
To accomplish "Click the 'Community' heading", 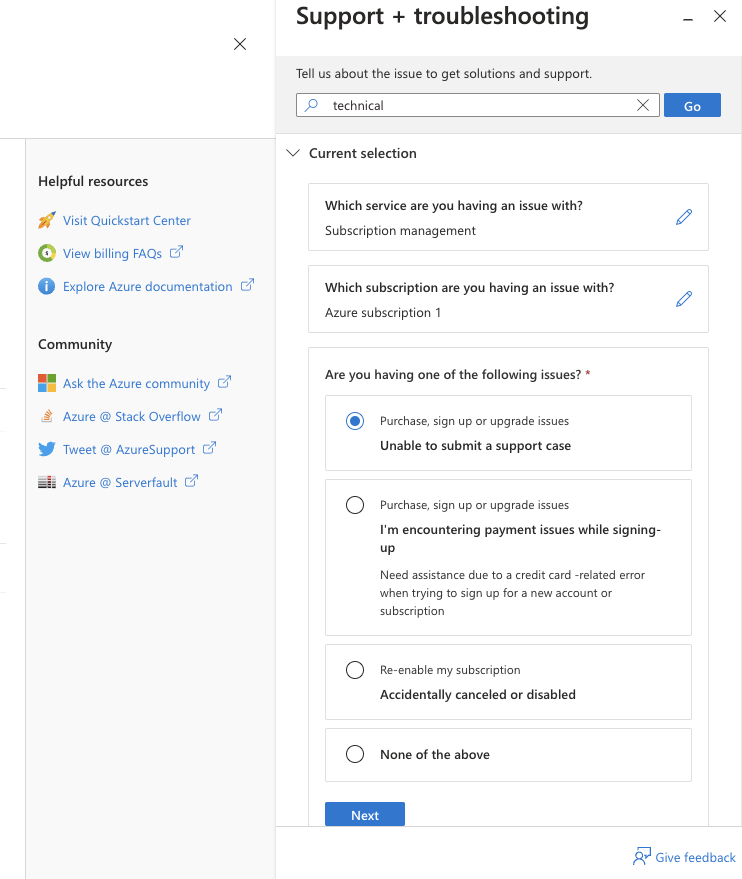I will click(75, 344).
